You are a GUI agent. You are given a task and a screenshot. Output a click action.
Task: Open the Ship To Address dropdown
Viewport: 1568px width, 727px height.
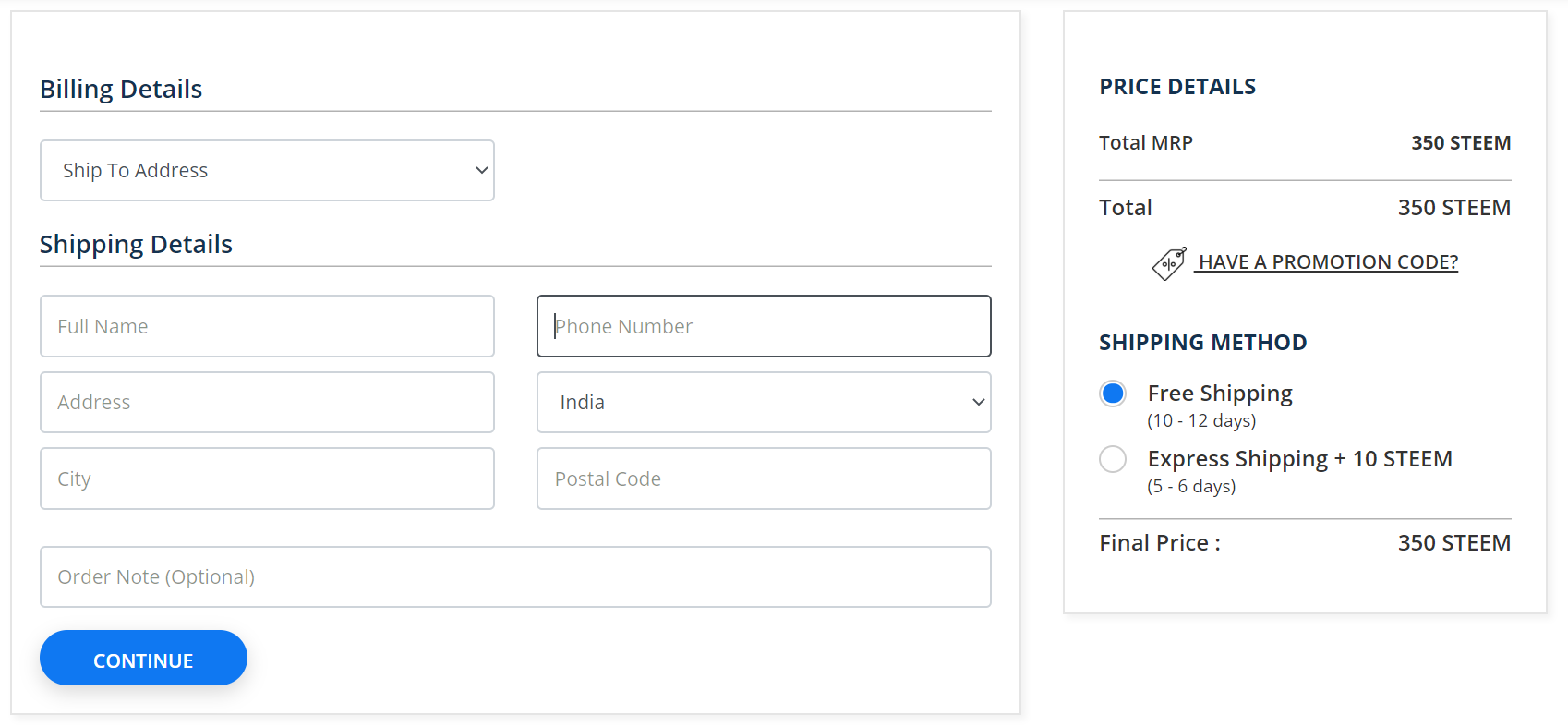coord(267,171)
